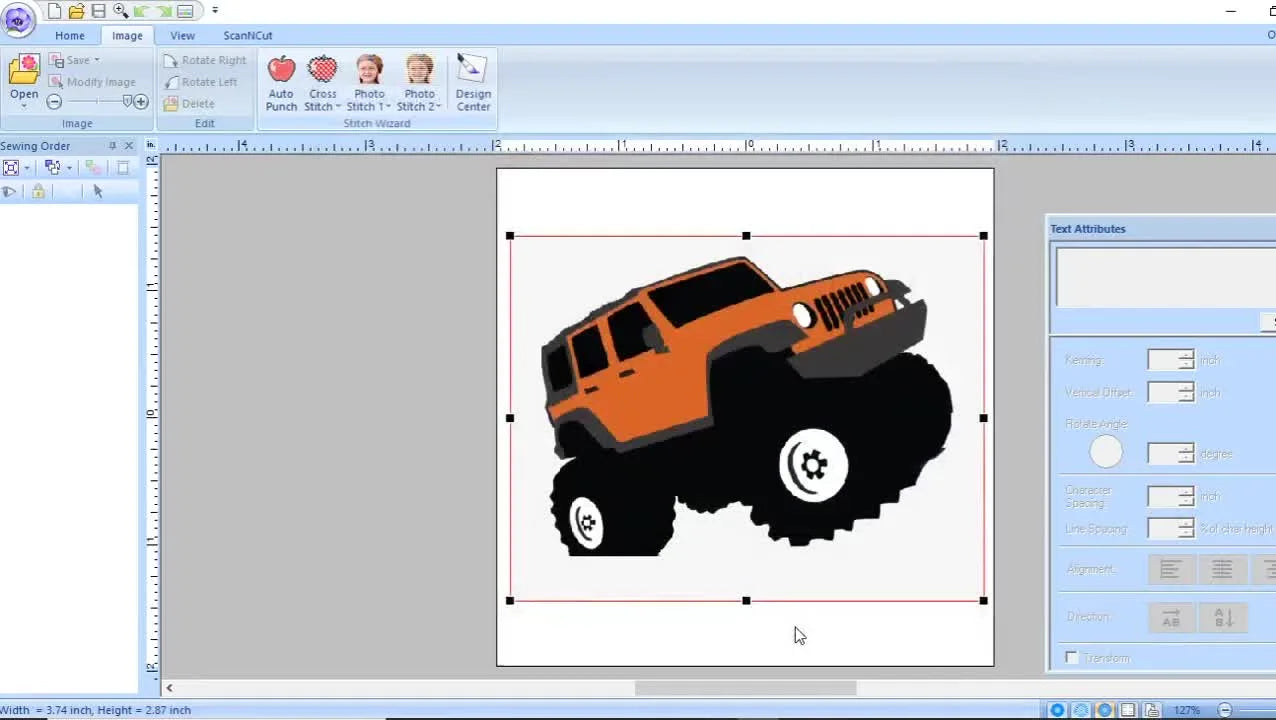Toggle the lock icon in Sewing Order

pos(38,191)
